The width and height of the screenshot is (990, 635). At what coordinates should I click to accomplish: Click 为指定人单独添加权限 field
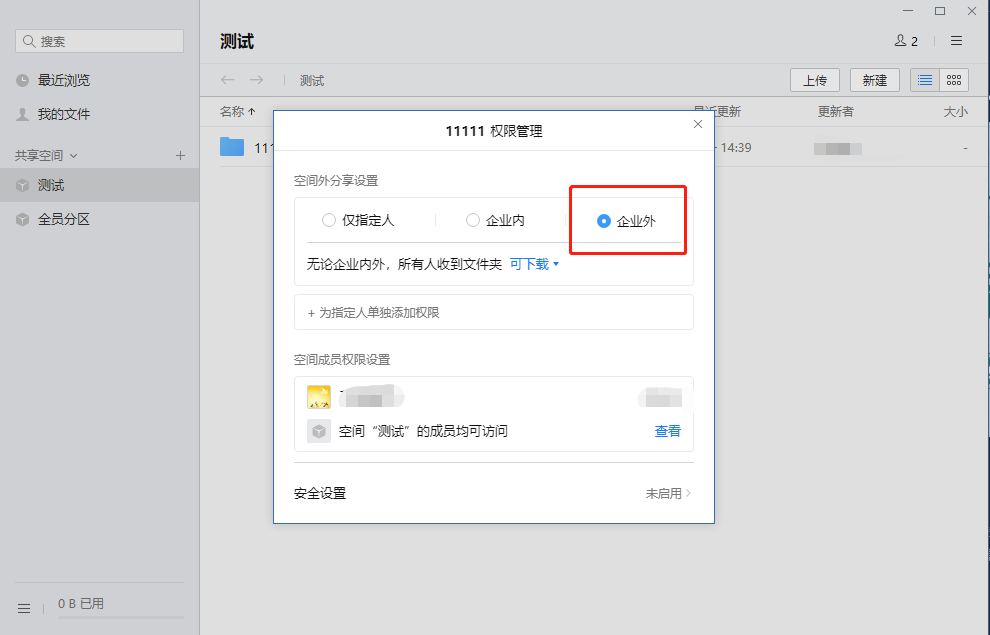pyautogui.click(x=494, y=312)
